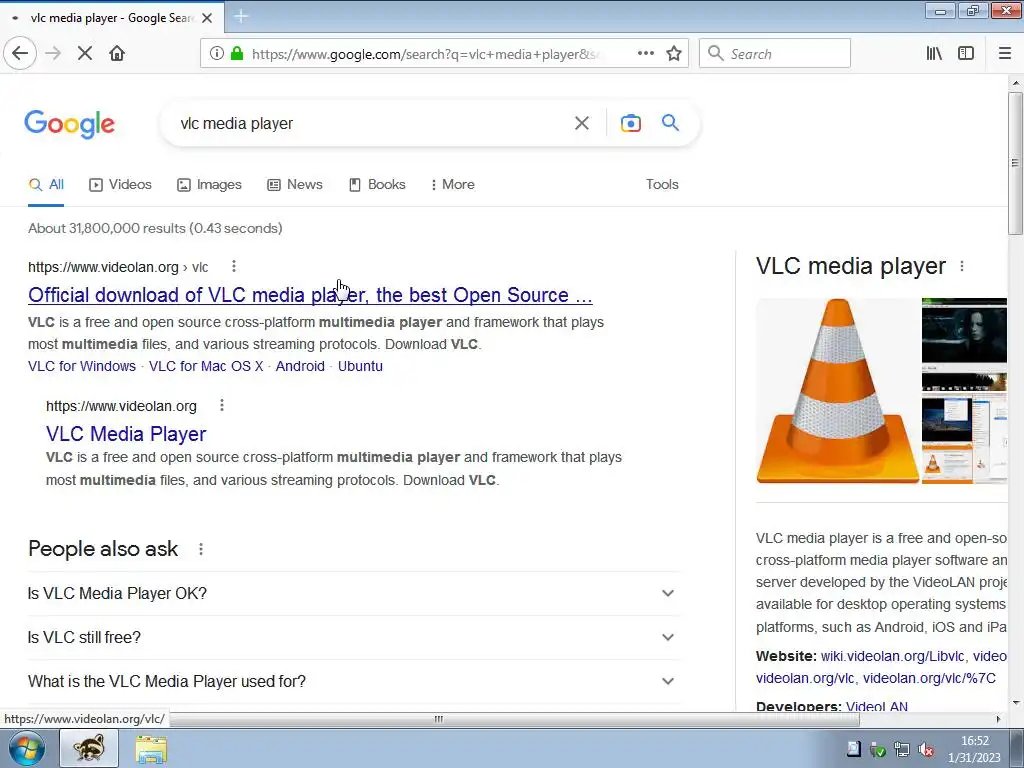Open the Library bookshelf icon
Screen dimensions: 1024x768
click(x=934, y=54)
